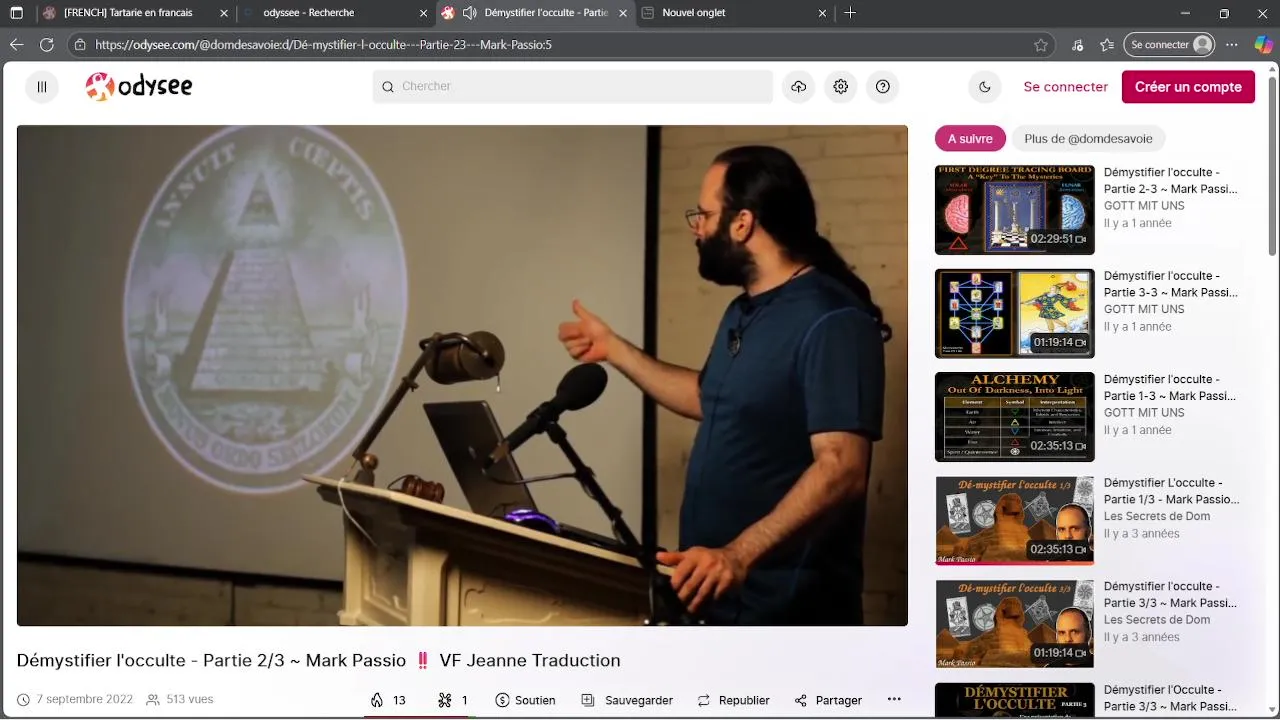
Task: Click browser Se connecter profile button
Action: pyautogui.click(x=1171, y=45)
